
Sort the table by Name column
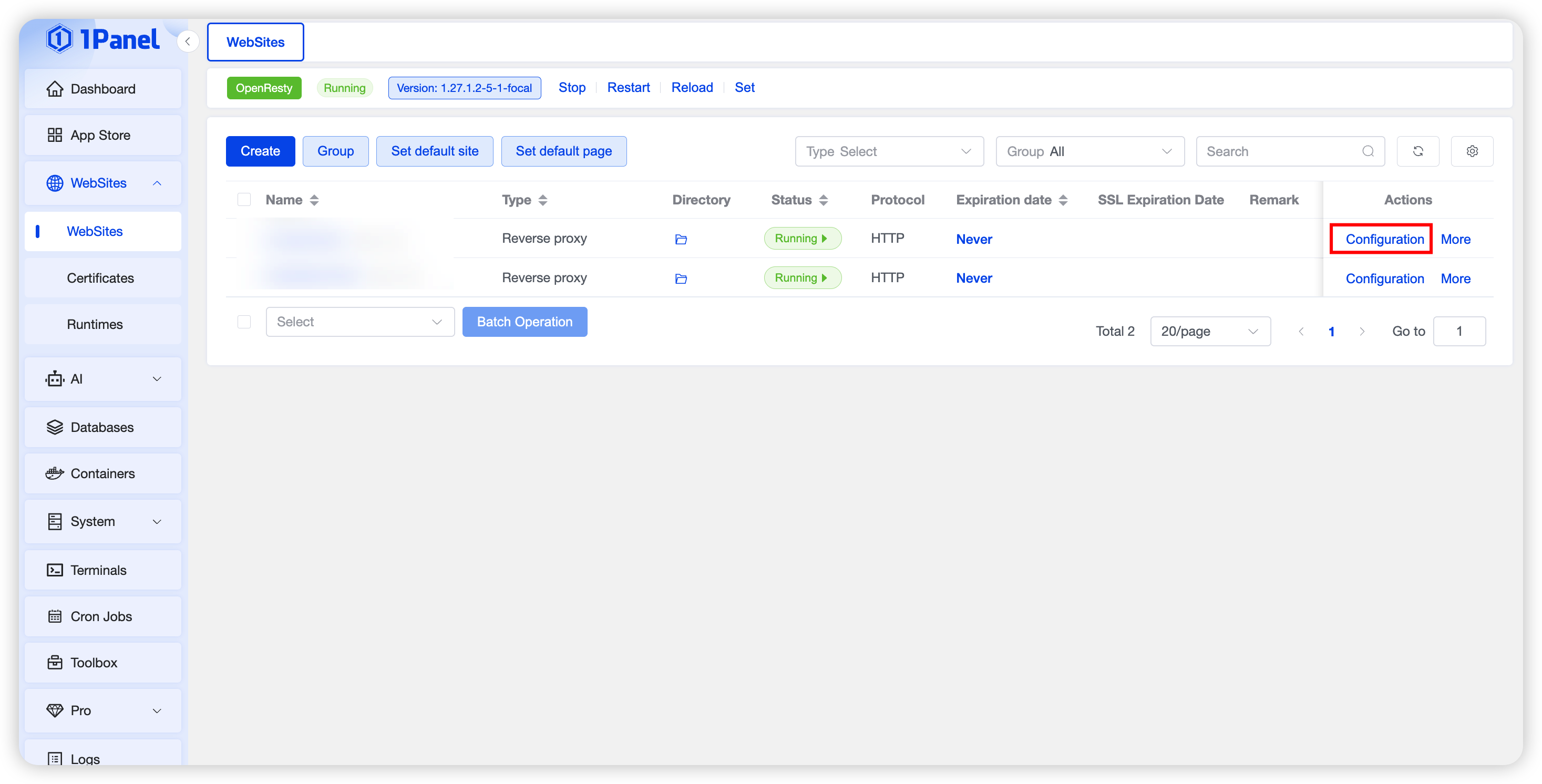tap(314, 200)
